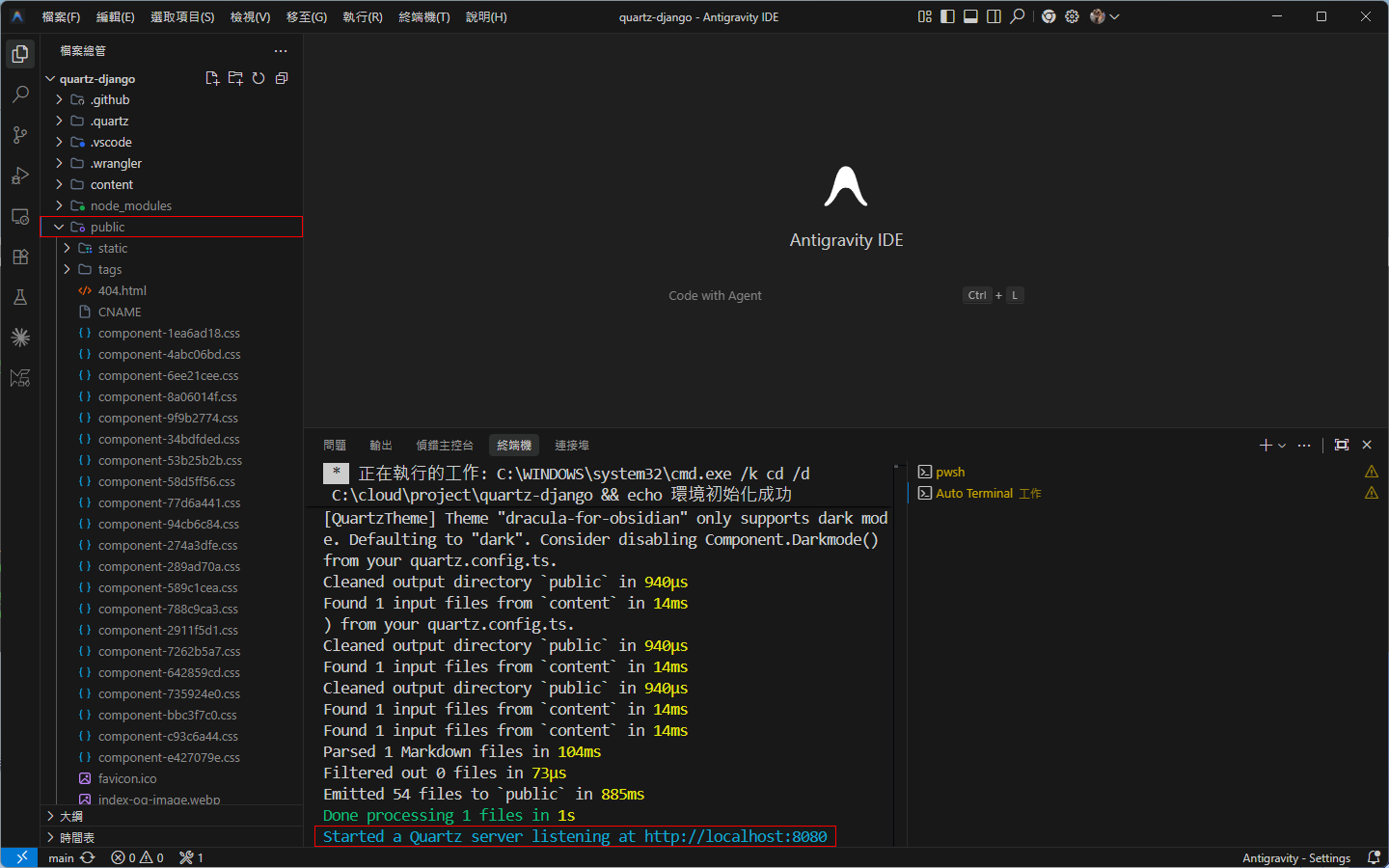
Task: Switch to the 連接埠 panel tab
Action: click(x=572, y=445)
